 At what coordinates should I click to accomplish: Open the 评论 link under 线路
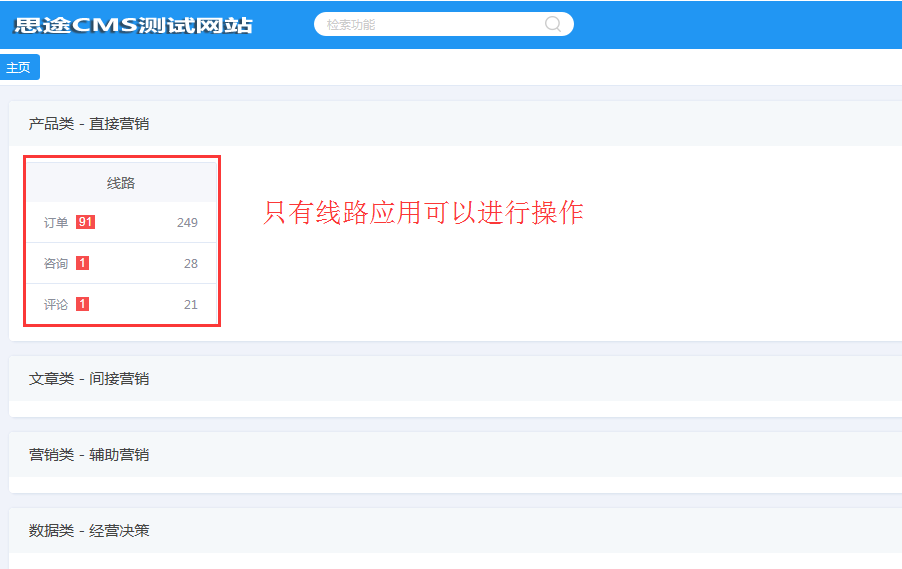coord(56,304)
